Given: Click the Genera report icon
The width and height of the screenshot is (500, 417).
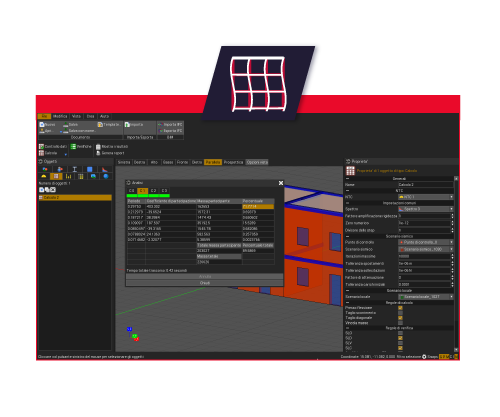Looking at the screenshot, I should coord(98,153).
